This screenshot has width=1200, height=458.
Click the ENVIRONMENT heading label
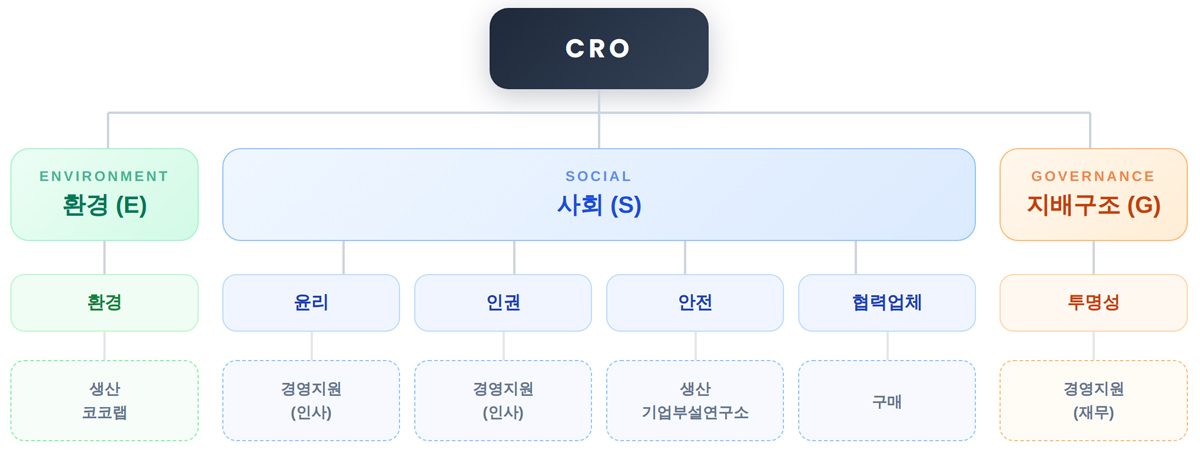[104, 177]
